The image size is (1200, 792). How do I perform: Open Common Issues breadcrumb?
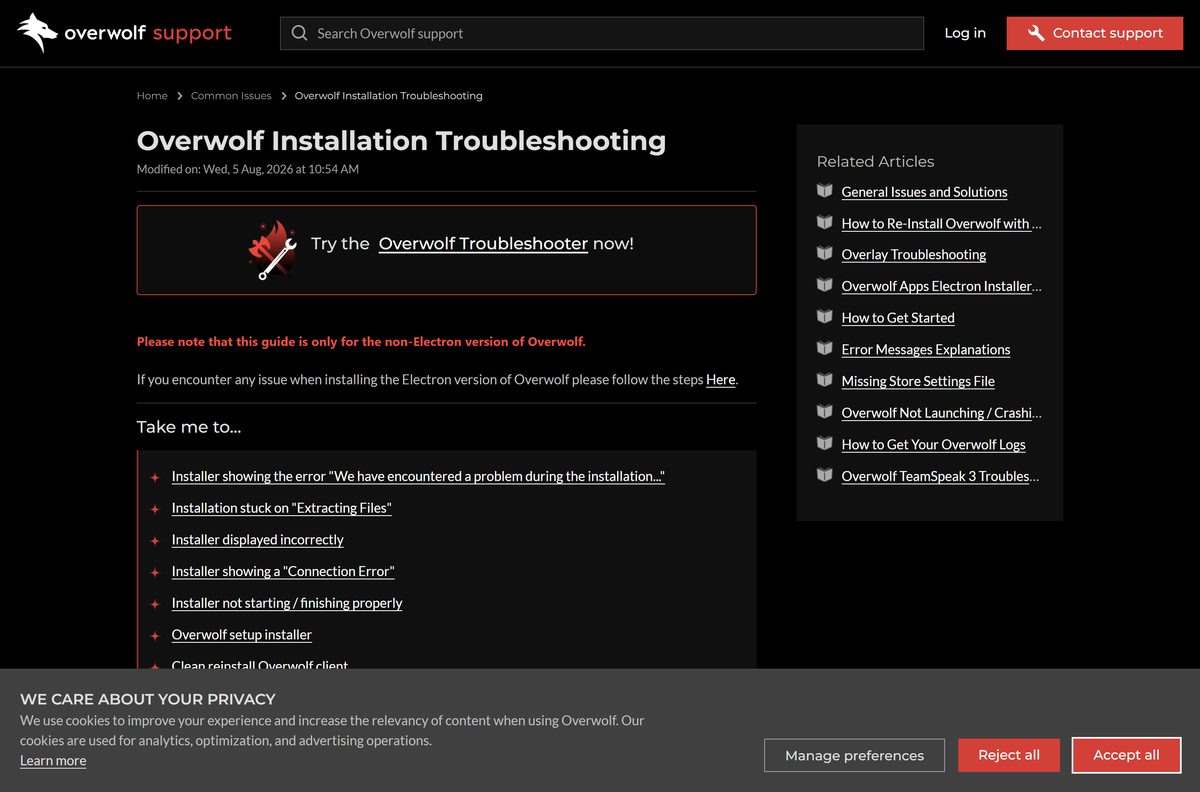coord(231,96)
